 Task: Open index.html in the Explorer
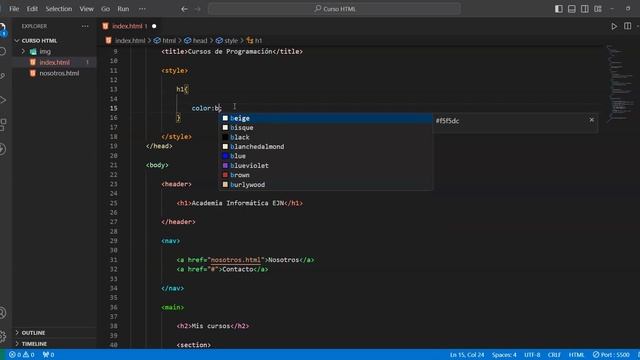click(x=55, y=62)
